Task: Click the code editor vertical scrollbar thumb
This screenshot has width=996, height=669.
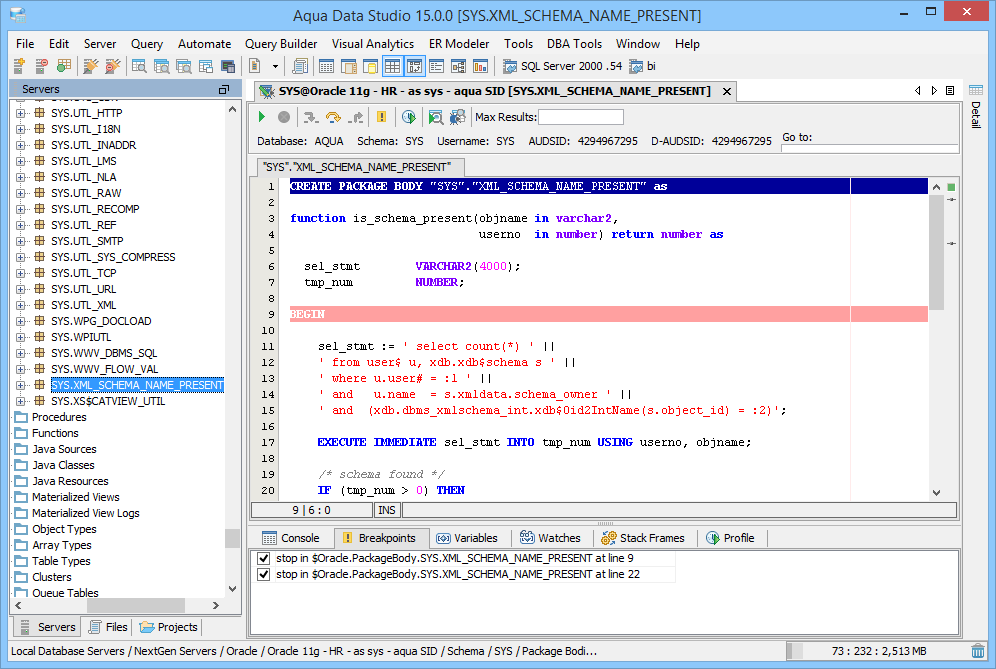Action: point(936,252)
